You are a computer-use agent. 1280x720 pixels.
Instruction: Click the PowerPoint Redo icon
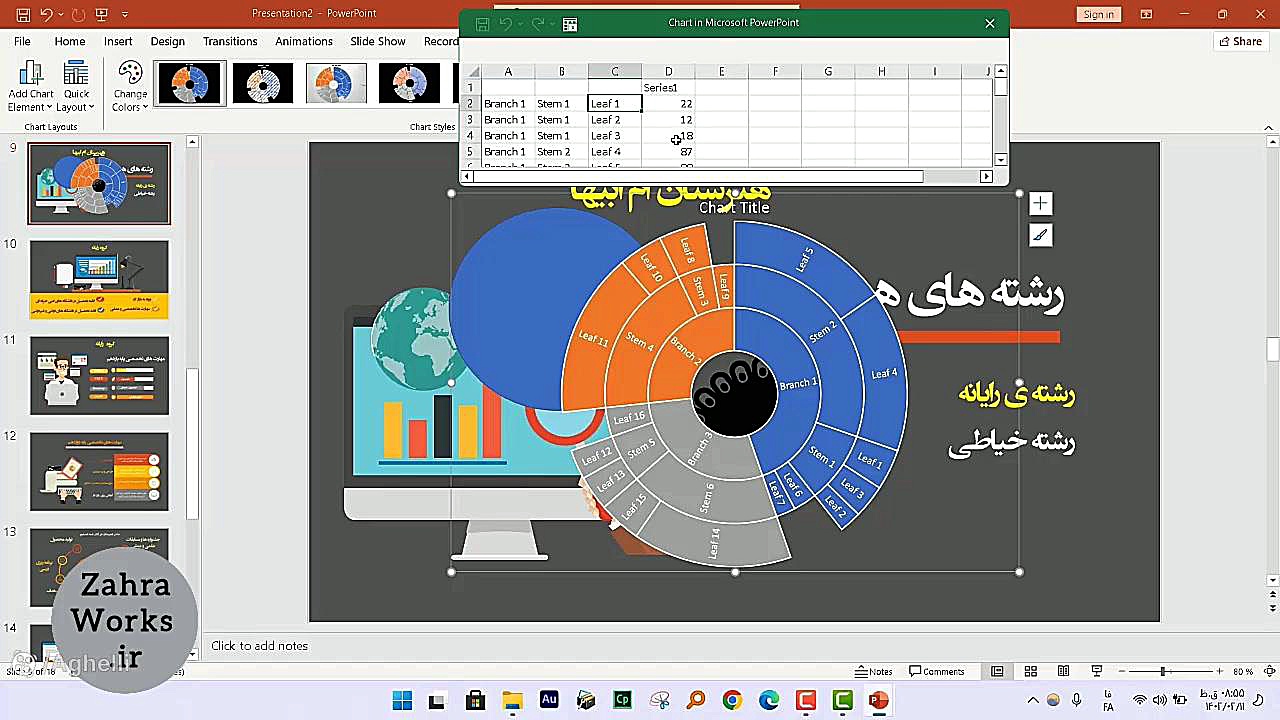[x=78, y=14]
